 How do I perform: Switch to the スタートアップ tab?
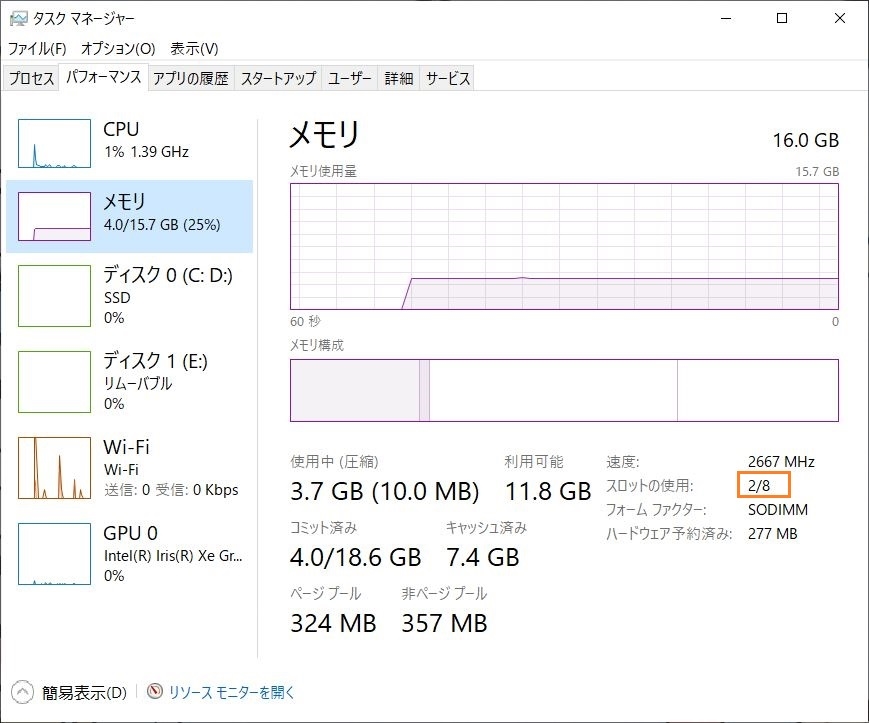278,79
